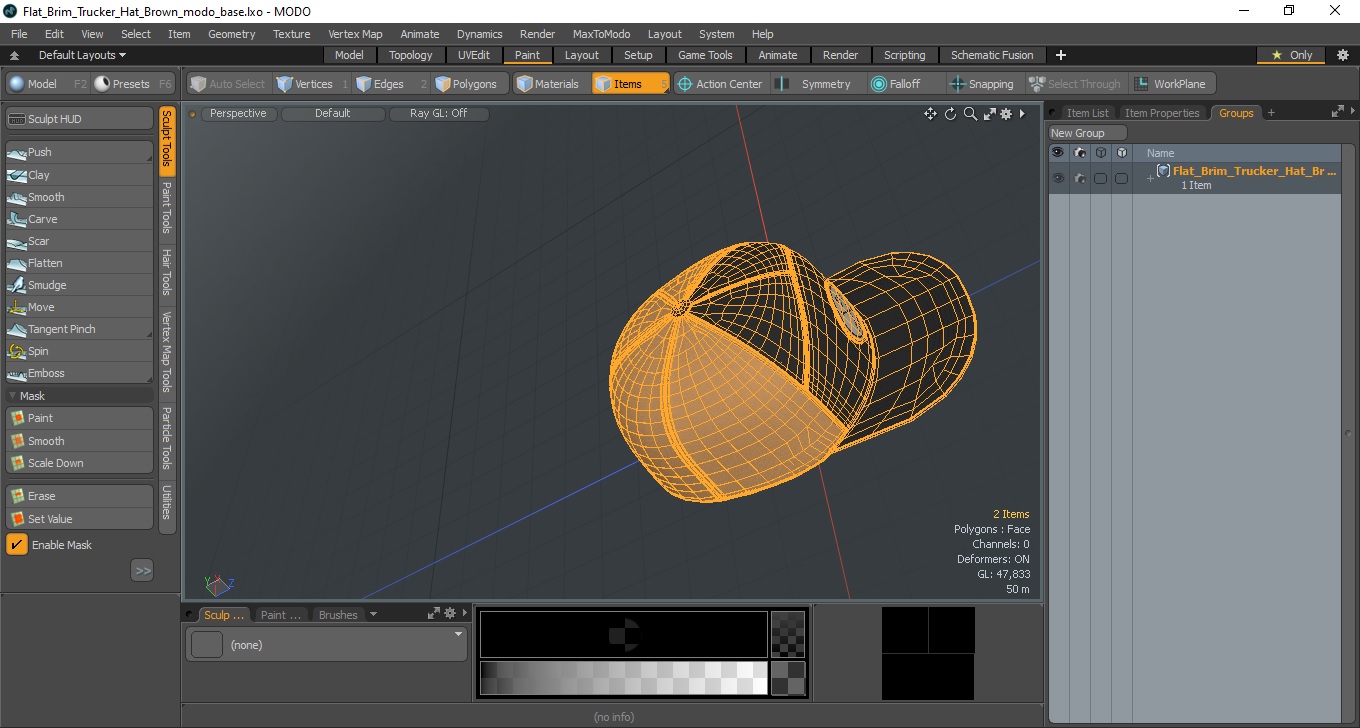Maximize the 3D viewport with expand icon
The image size is (1360, 728).
click(x=989, y=114)
